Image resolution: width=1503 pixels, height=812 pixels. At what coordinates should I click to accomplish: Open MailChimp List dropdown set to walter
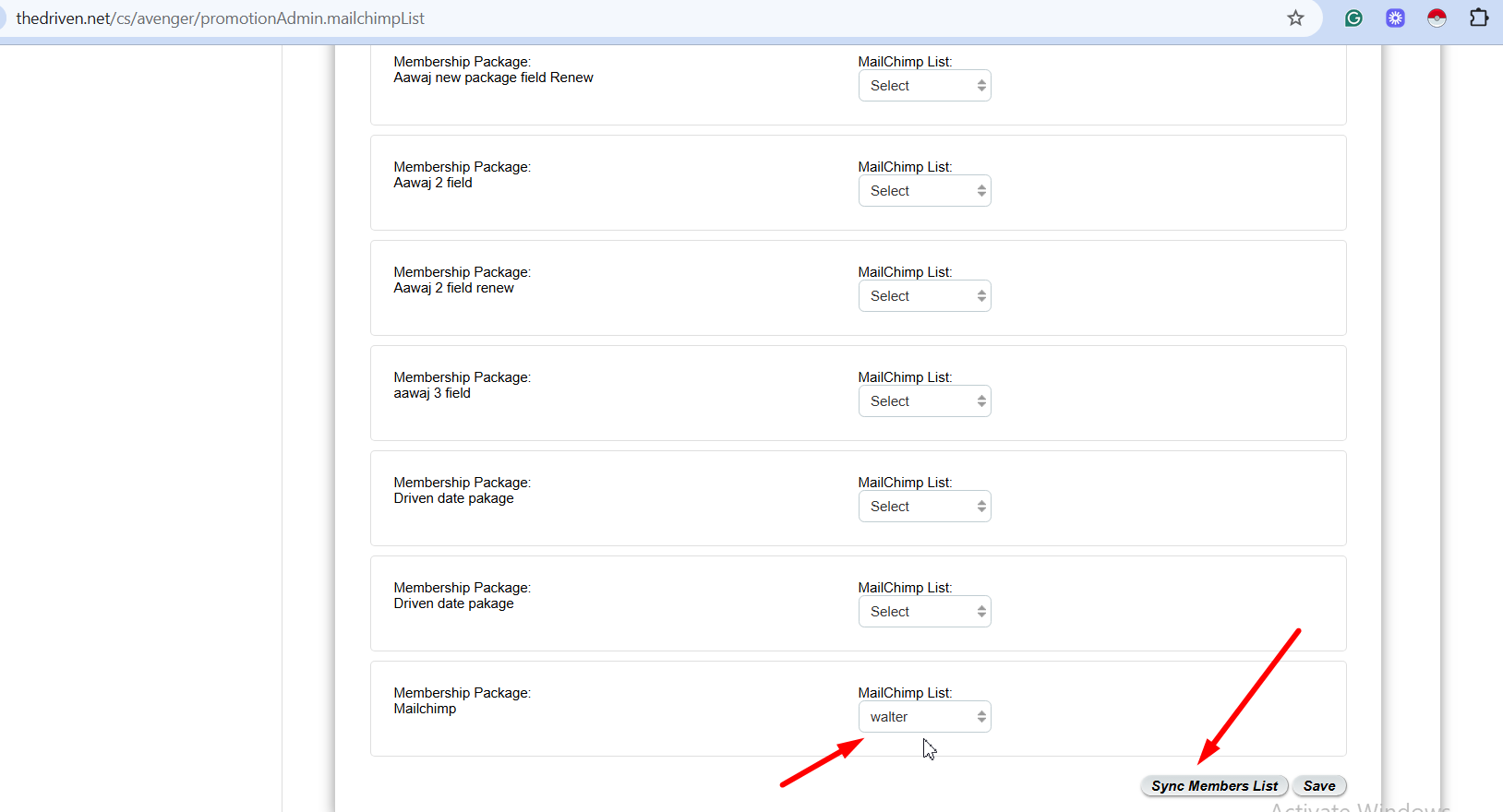(x=924, y=717)
